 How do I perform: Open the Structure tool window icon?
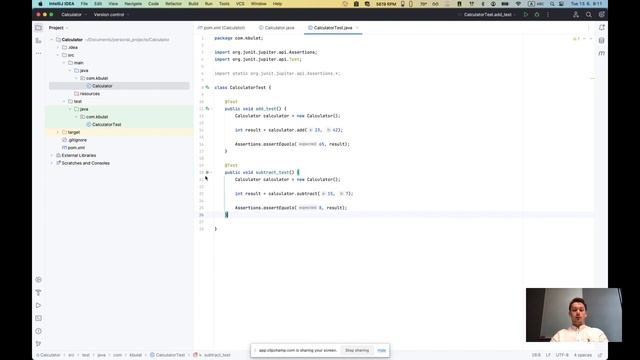point(38,40)
